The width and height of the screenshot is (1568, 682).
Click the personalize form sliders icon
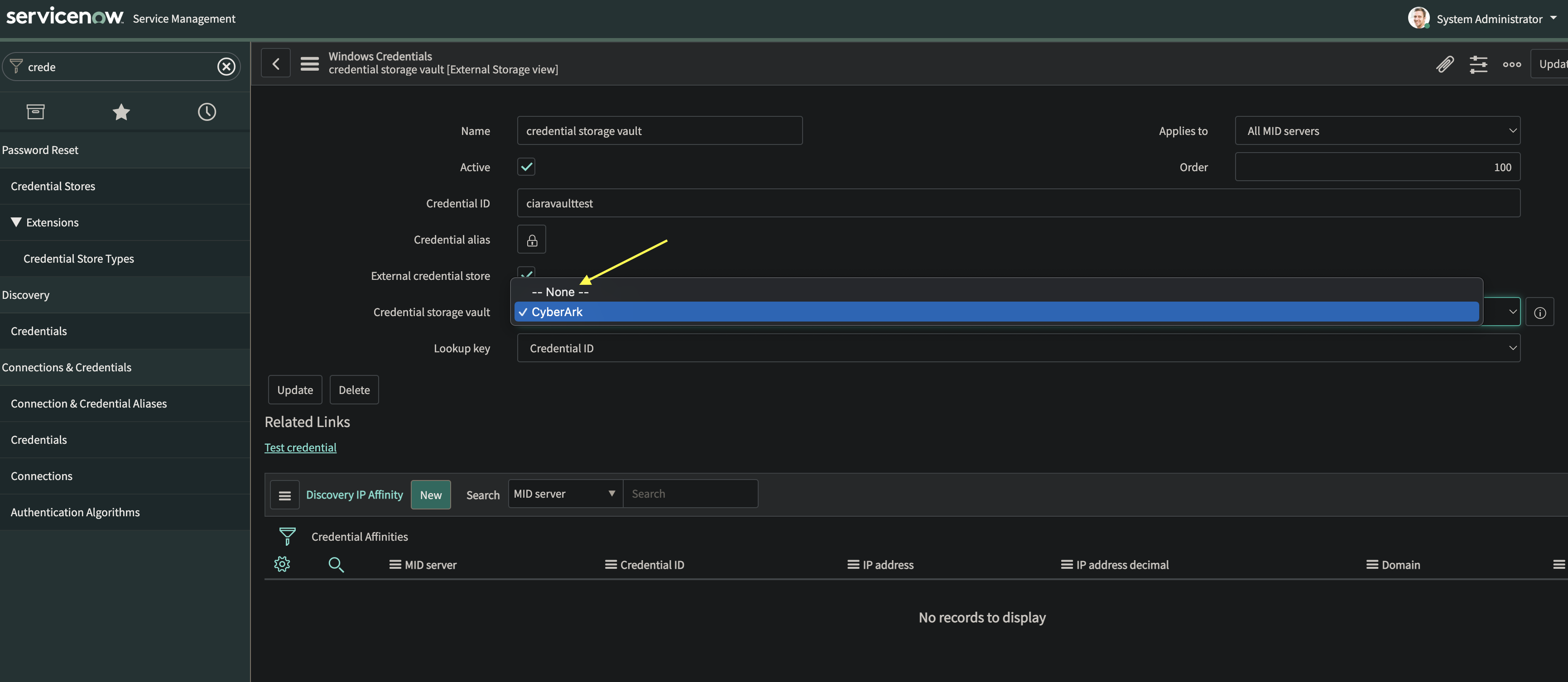tap(1479, 64)
